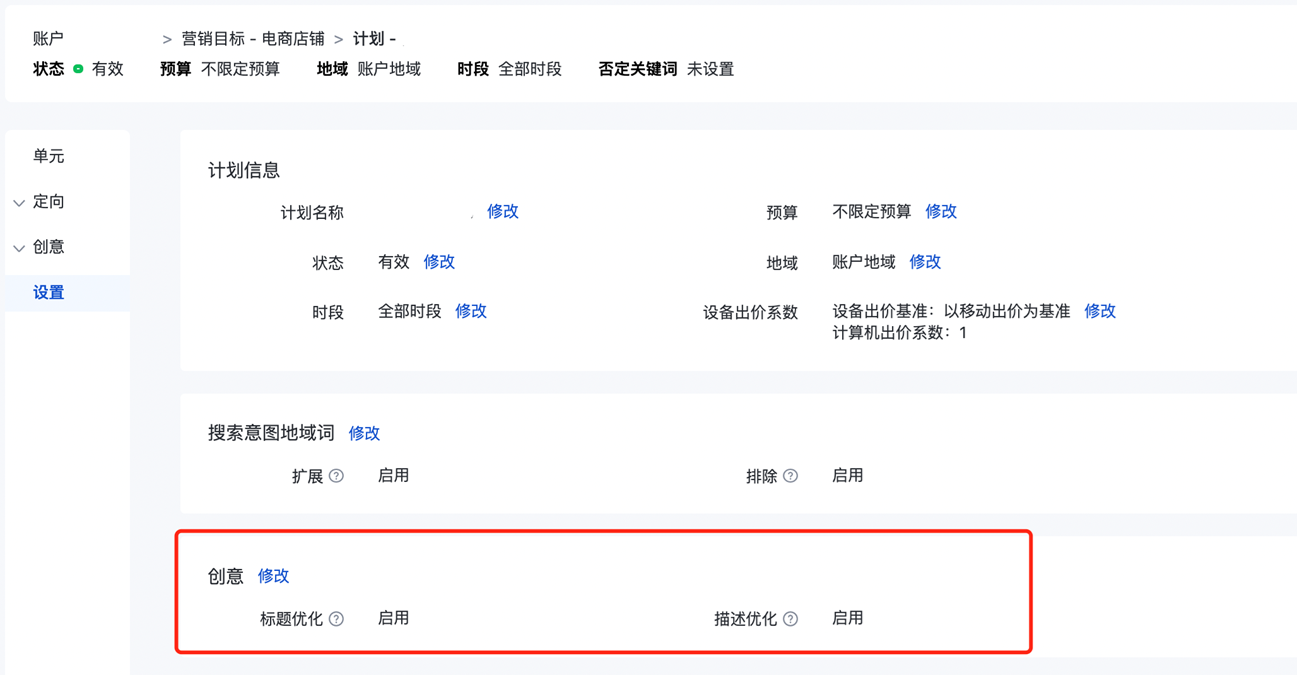Open the 单元 sidebar item
The image size is (1297, 675).
[48, 156]
